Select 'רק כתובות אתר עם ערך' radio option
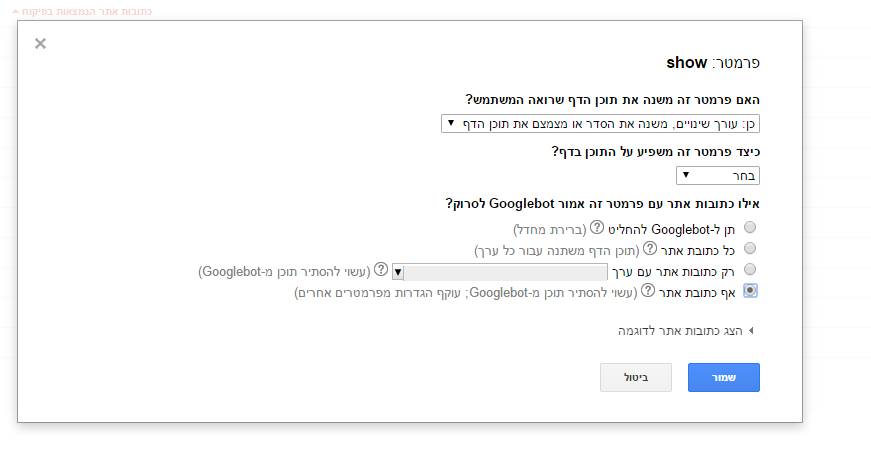Image resolution: width=871 pixels, height=472 pixels. tap(750, 269)
